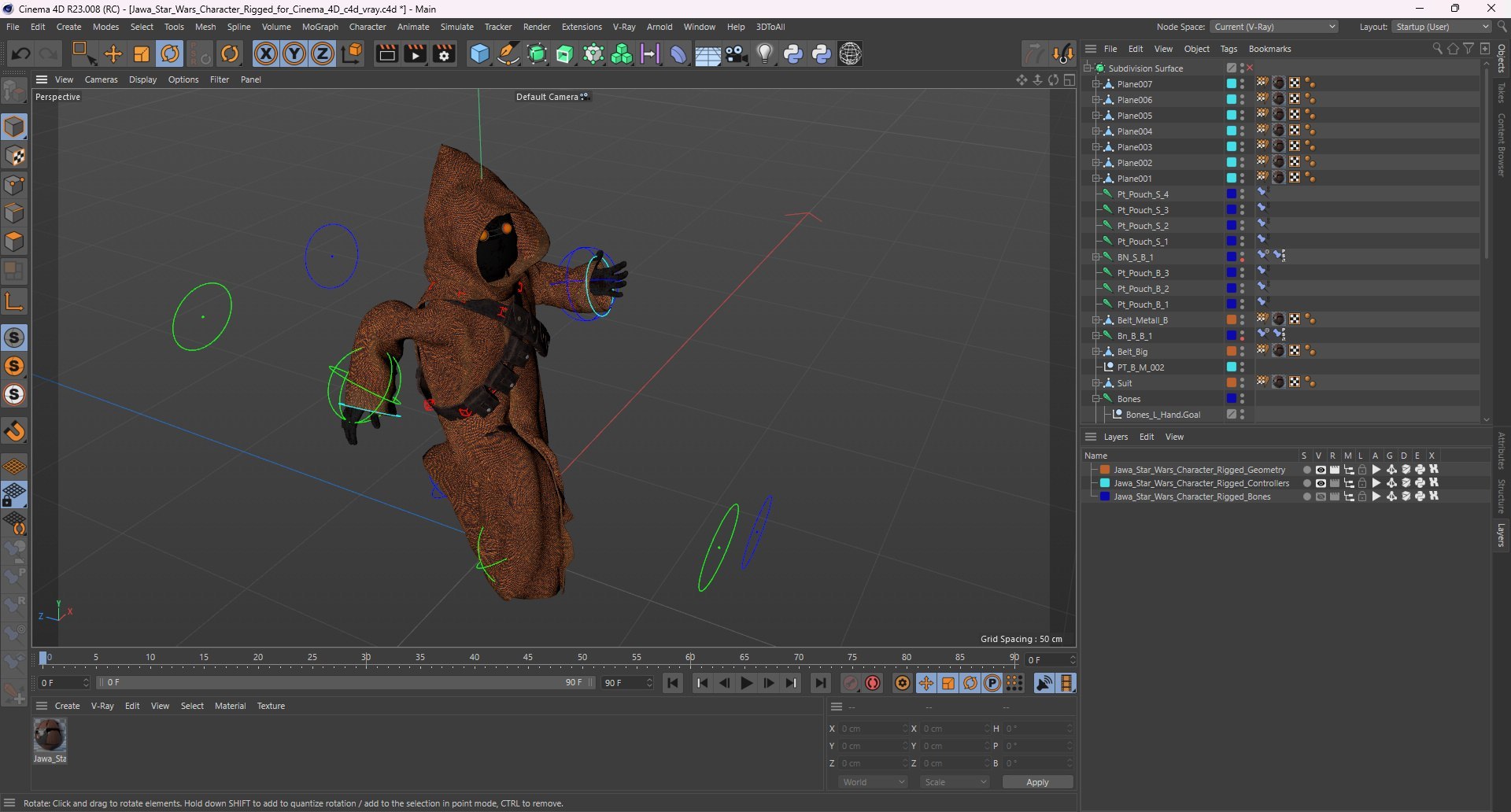The image size is (1511, 812).
Task: Toggle view eye for Geometry layer
Action: click(x=1321, y=470)
